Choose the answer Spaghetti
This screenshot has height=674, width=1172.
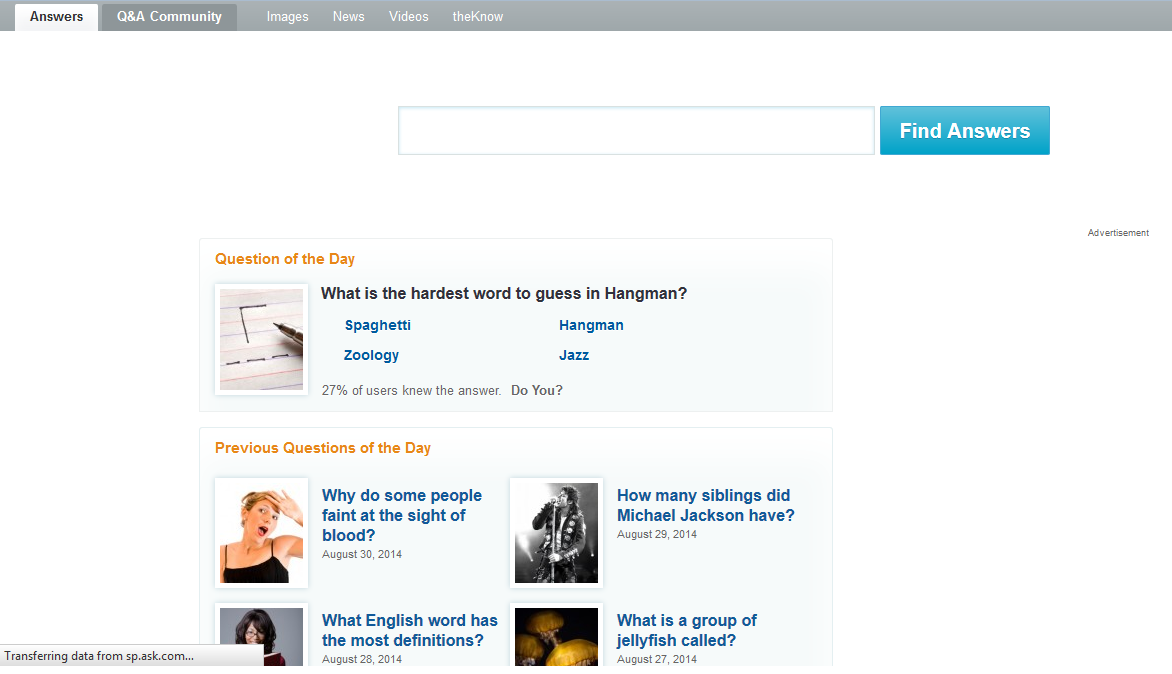(377, 325)
